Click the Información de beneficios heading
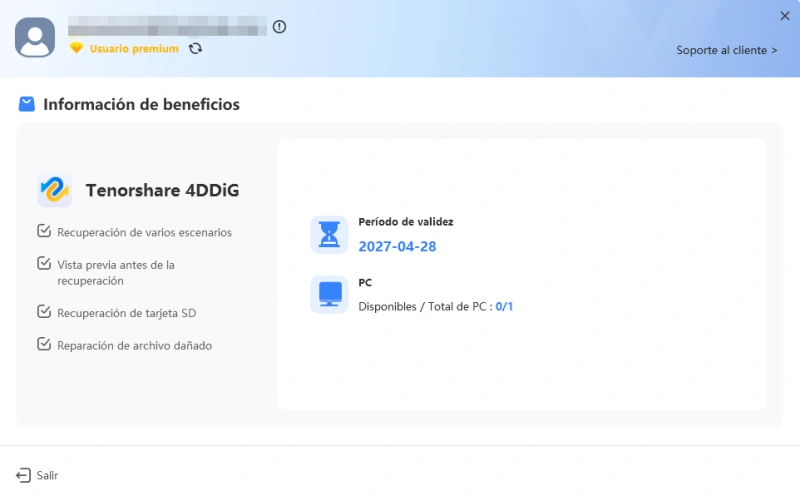This screenshot has height=501, width=800. (x=141, y=104)
